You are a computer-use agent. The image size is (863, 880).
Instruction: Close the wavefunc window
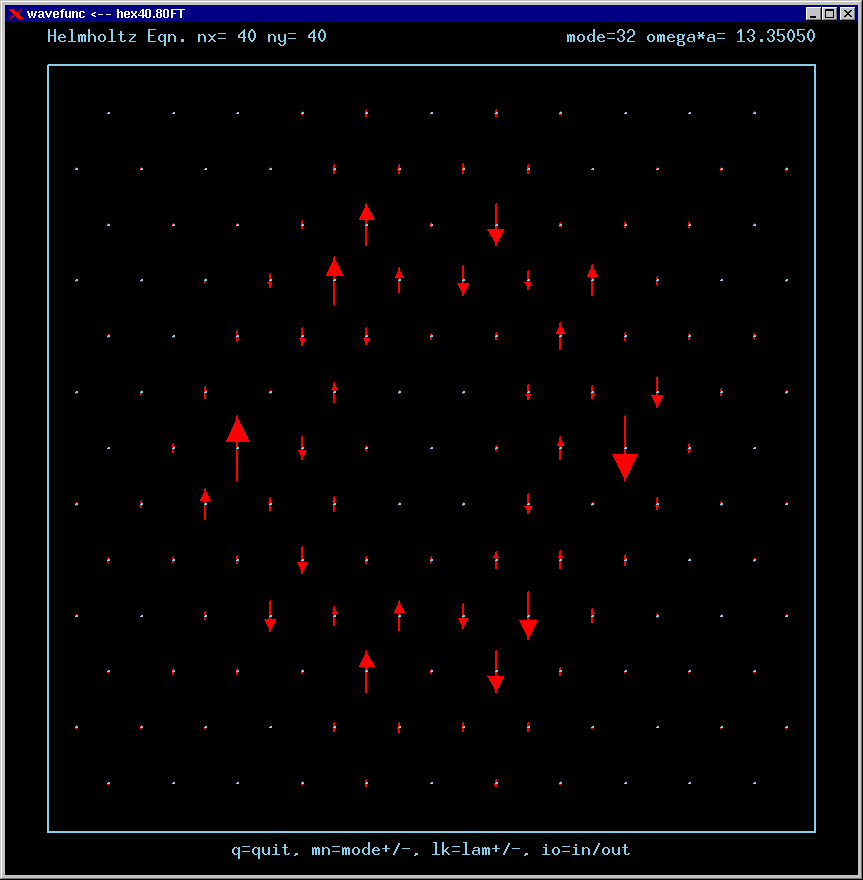(845, 13)
